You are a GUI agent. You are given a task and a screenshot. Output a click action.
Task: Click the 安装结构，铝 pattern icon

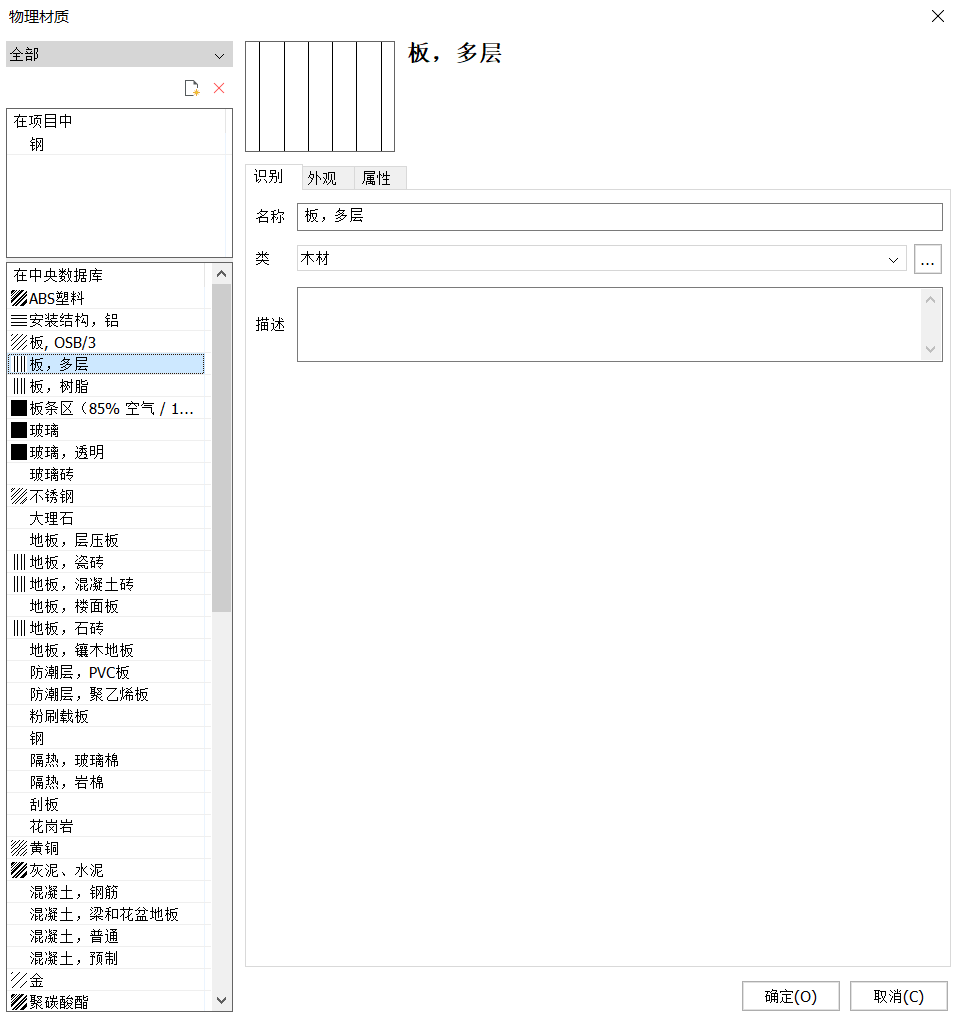(x=18, y=320)
